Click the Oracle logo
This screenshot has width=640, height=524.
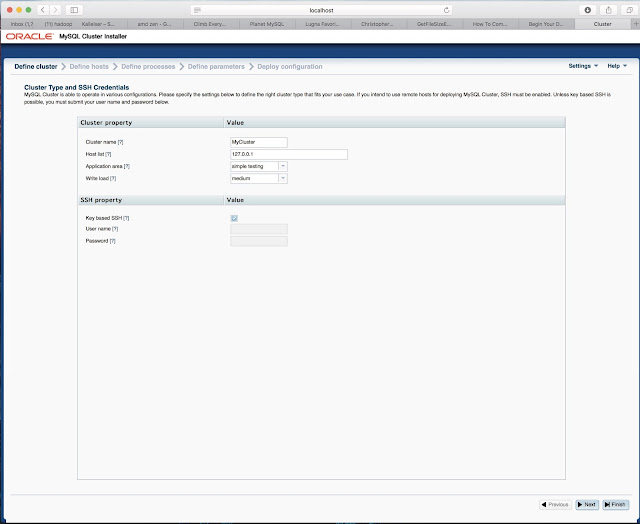(x=29, y=36)
